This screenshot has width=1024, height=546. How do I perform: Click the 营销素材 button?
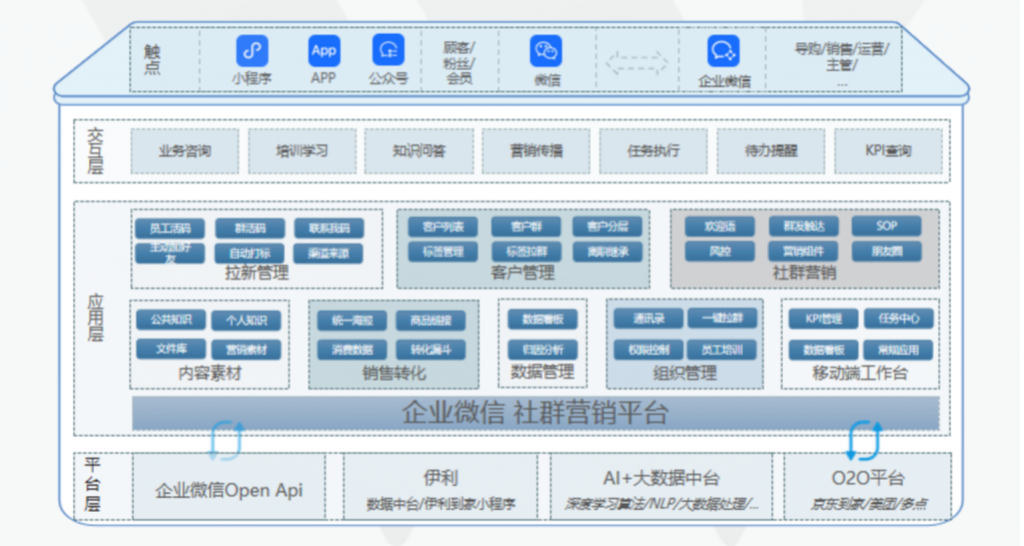tap(247, 349)
